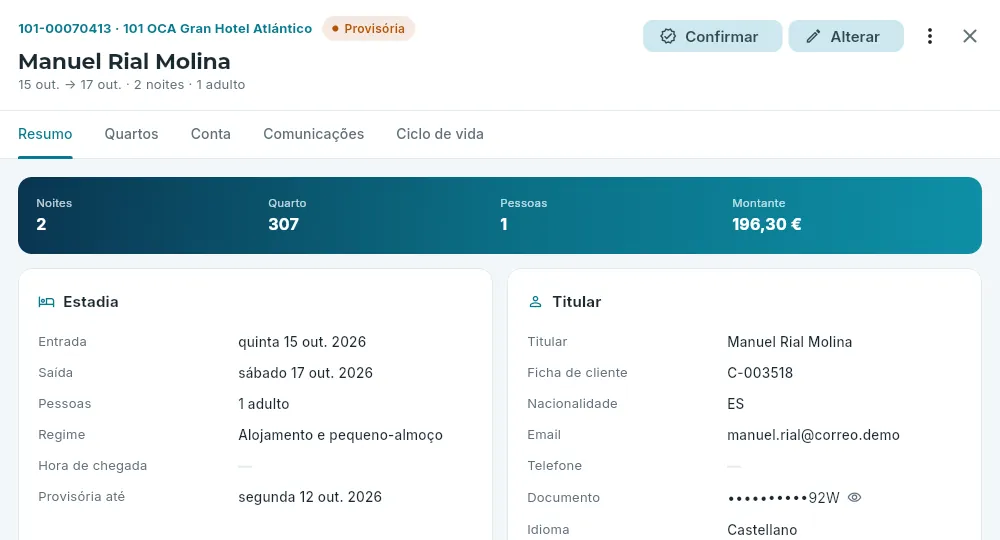Viewport: 1000px width, 540px height.
Task: Confirm the provisional reservation
Action: pos(712,36)
